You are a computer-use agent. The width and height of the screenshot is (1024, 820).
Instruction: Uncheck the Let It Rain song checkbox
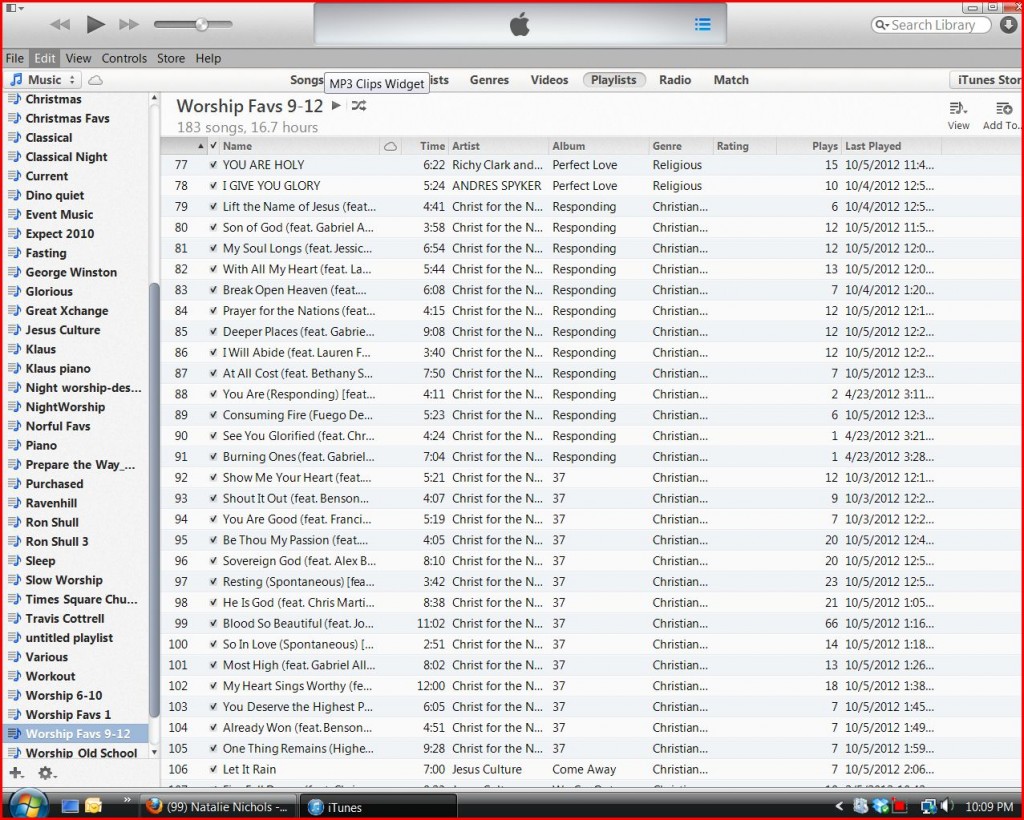(213, 770)
